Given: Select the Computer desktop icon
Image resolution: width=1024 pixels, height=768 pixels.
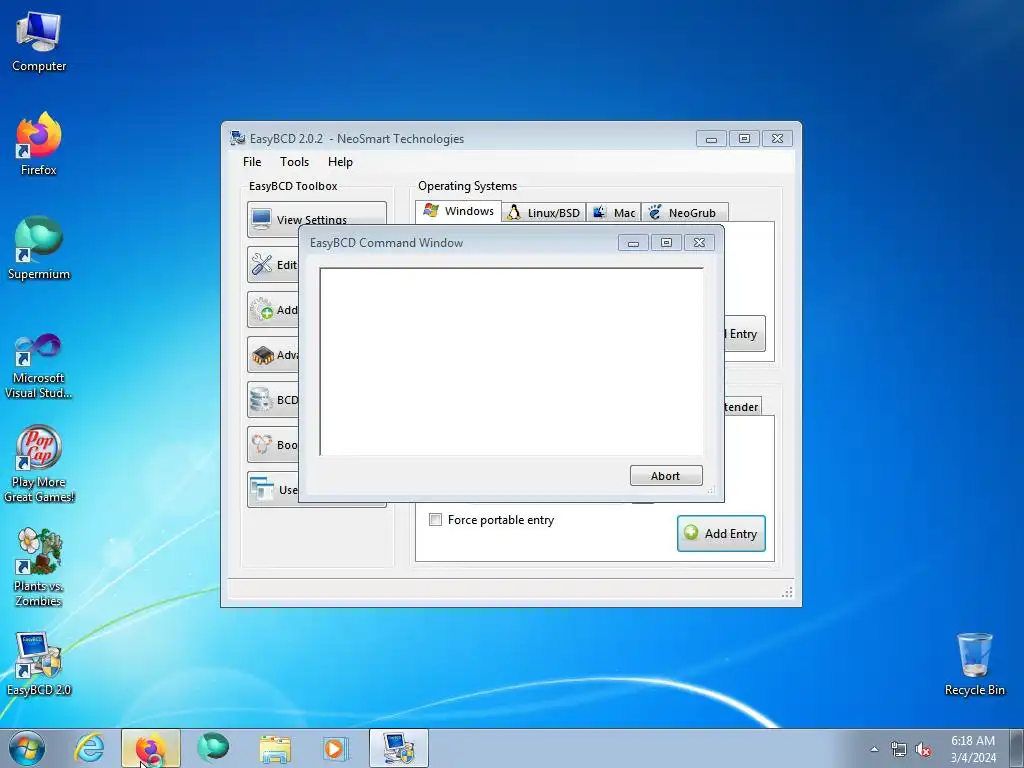Looking at the screenshot, I should click(39, 42).
